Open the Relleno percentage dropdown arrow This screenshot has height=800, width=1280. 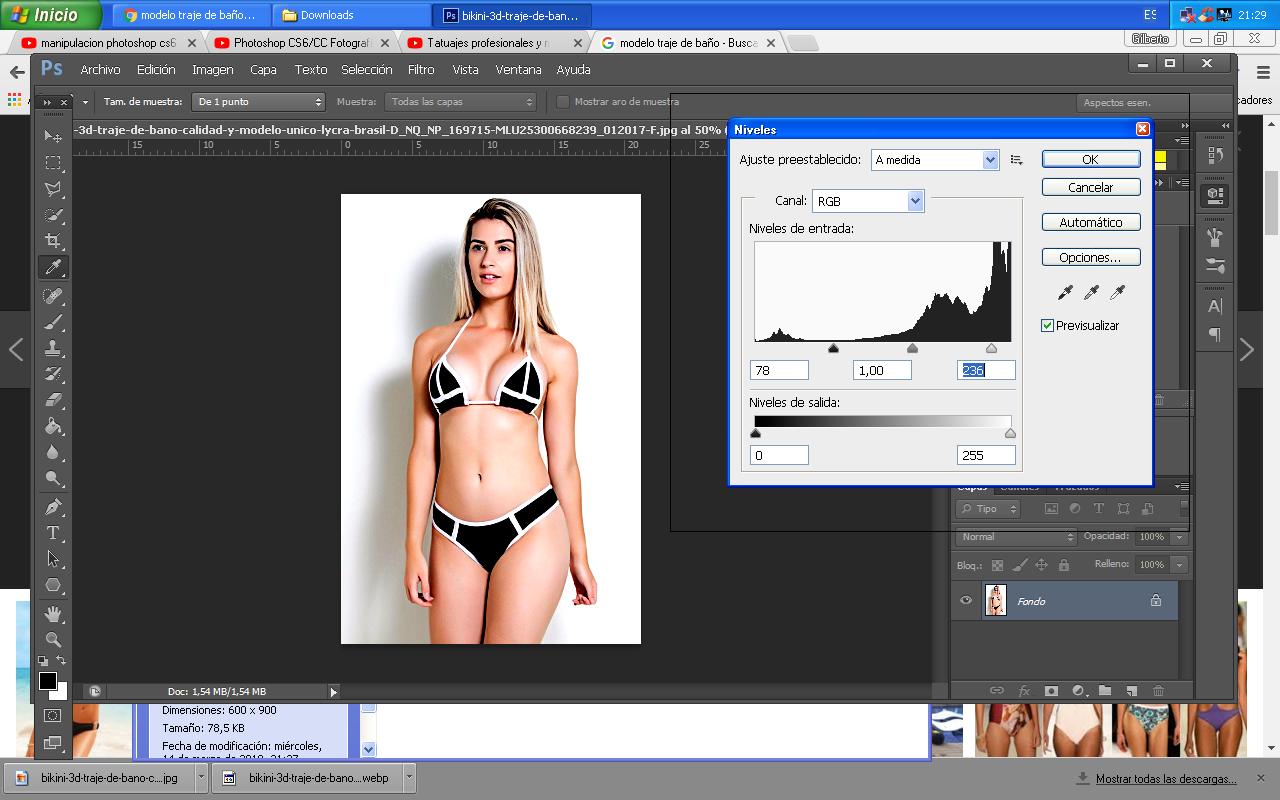pyautogui.click(x=1179, y=565)
